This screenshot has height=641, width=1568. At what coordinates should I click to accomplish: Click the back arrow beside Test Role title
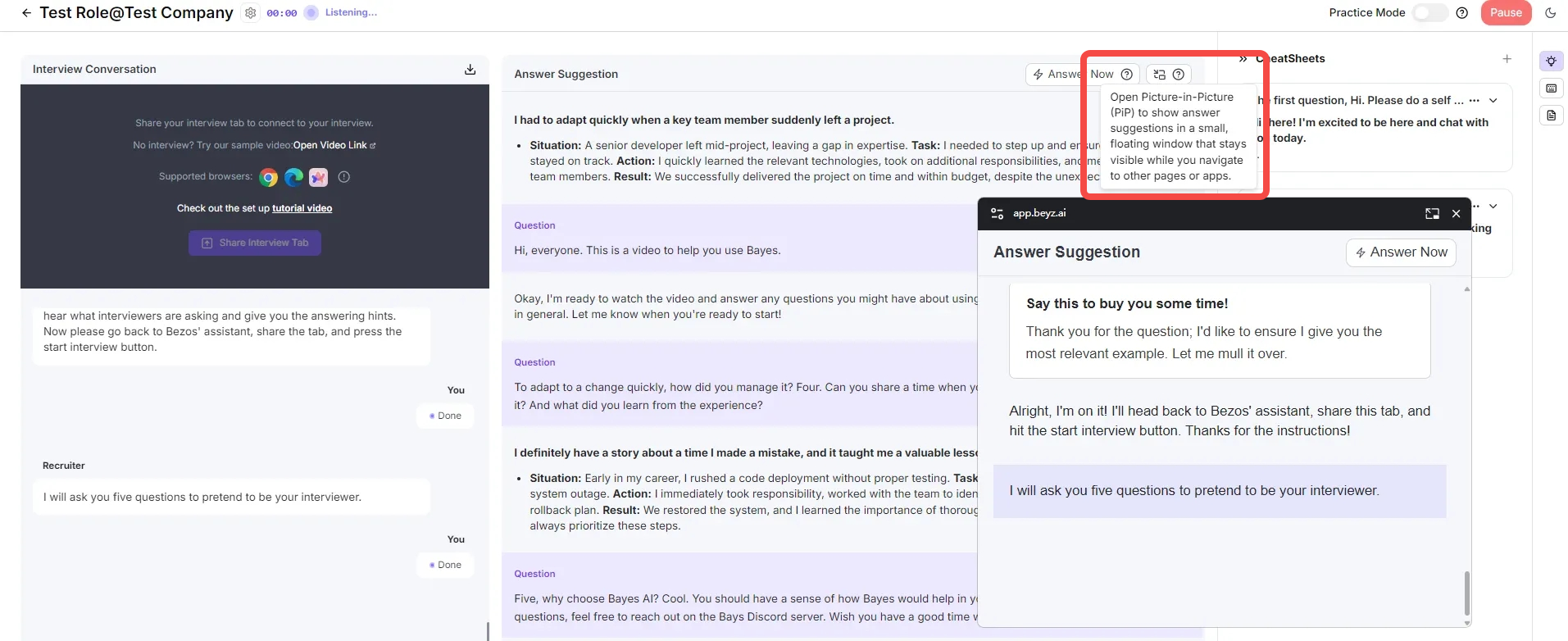click(x=26, y=13)
